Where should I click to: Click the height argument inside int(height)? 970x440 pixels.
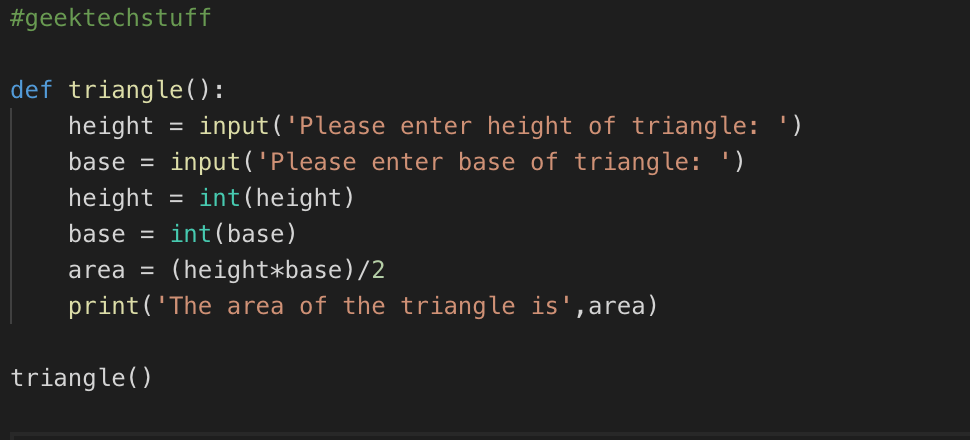300,198
